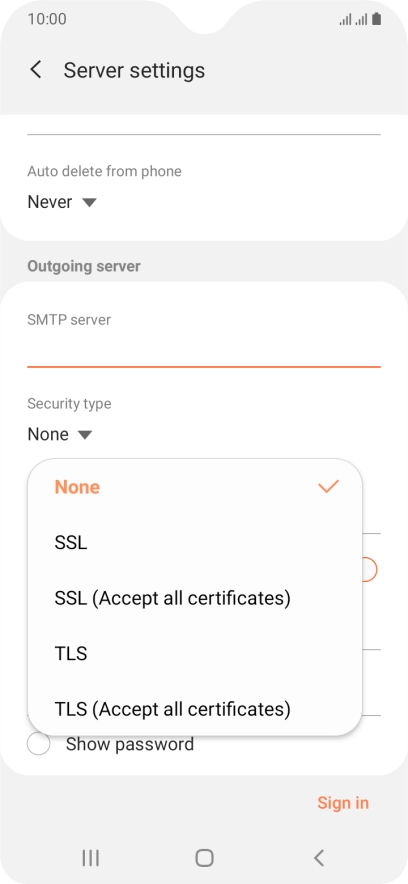Tap the system back navigation button
The width and height of the screenshot is (408, 884).
318,858
